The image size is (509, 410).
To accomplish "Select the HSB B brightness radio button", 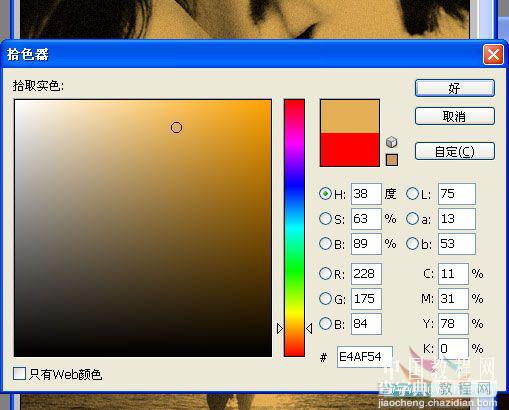I will tap(325, 244).
